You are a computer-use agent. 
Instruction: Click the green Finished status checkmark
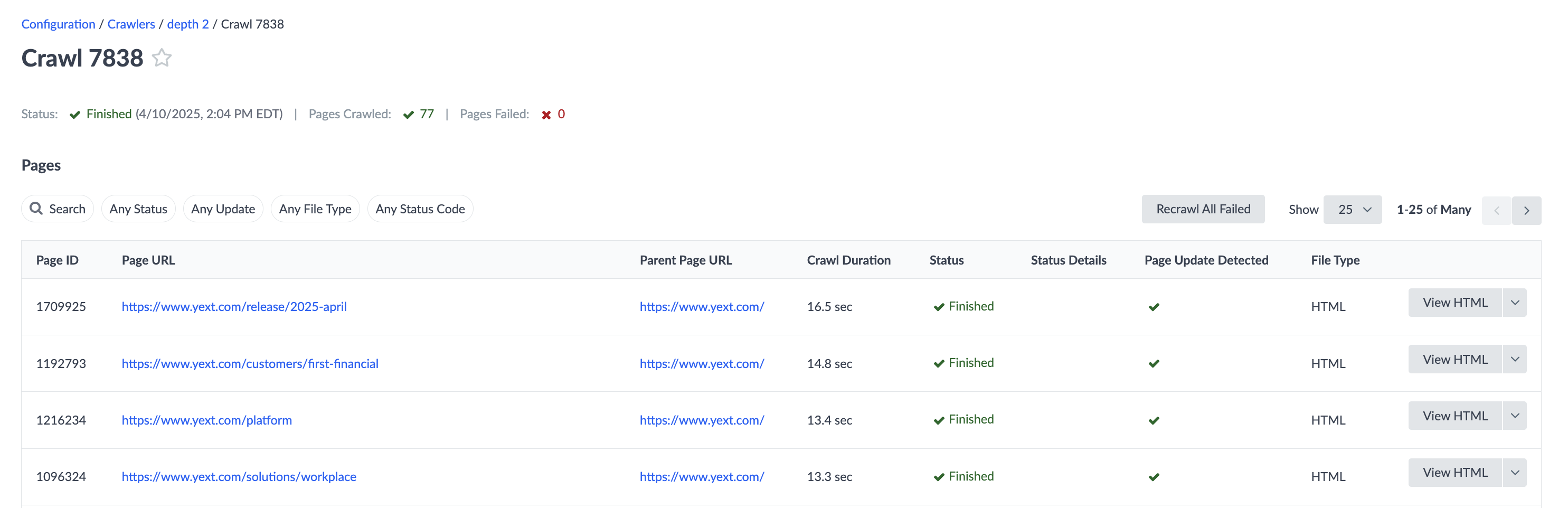click(x=75, y=115)
